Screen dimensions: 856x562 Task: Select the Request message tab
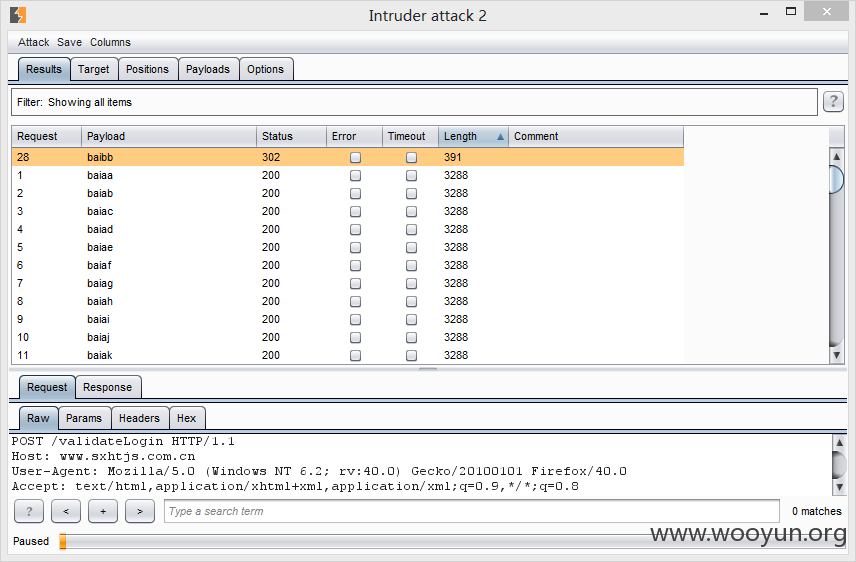click(47, 387)
